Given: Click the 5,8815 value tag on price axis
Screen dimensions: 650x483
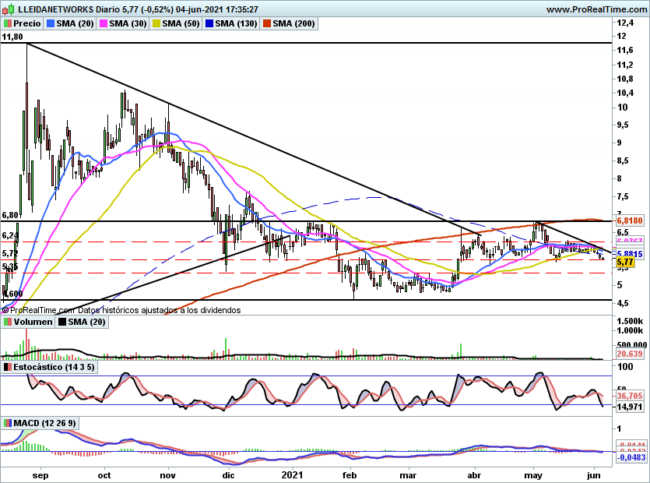Looking at the screenshot, I should (x=630, y=254).
